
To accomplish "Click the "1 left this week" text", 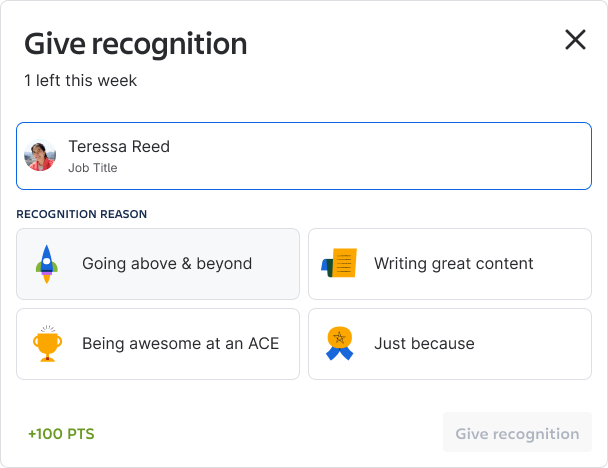I will (80, 80).
